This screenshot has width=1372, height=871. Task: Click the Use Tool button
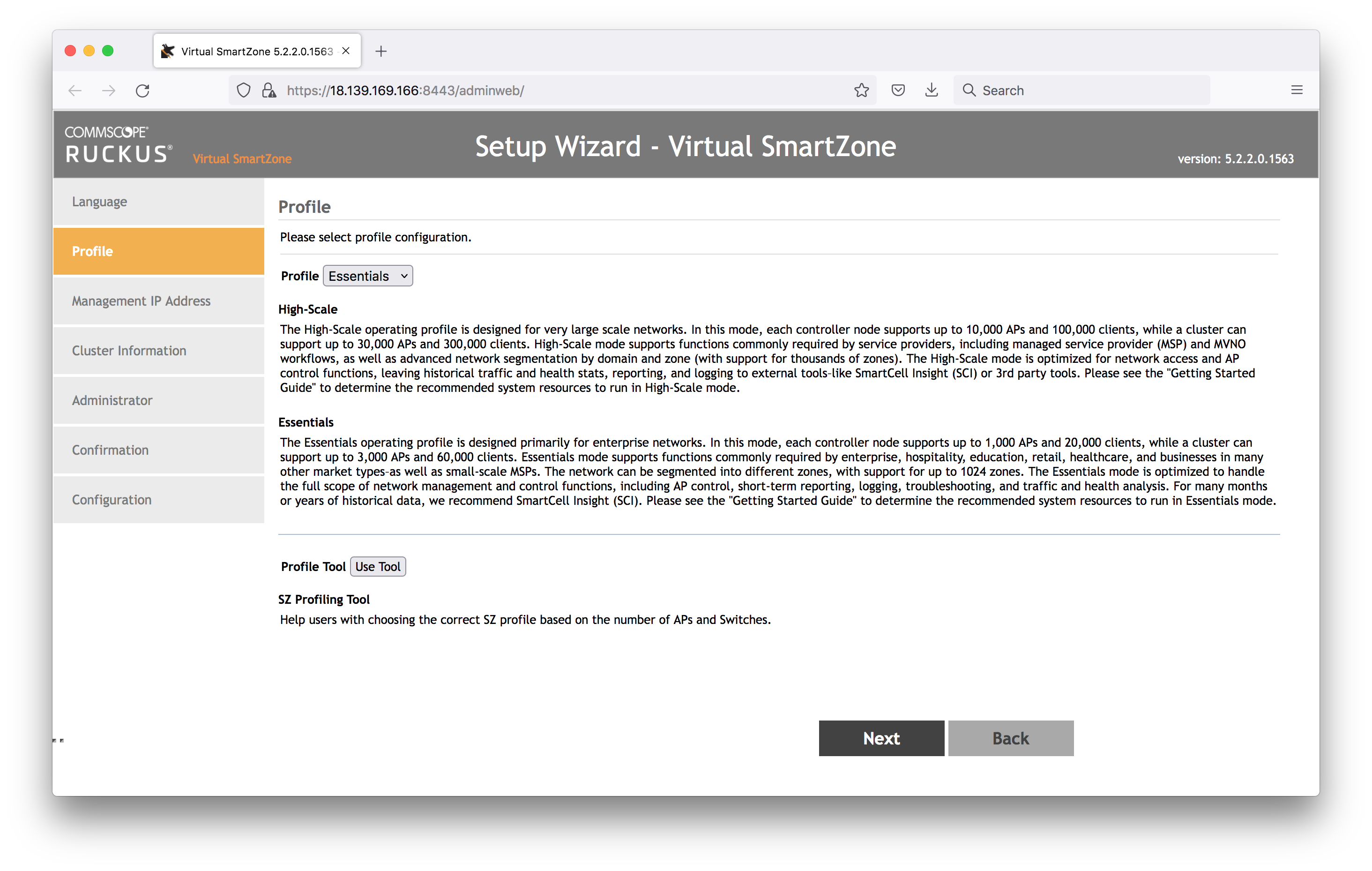pyautogui.click(x=378, y=567)
